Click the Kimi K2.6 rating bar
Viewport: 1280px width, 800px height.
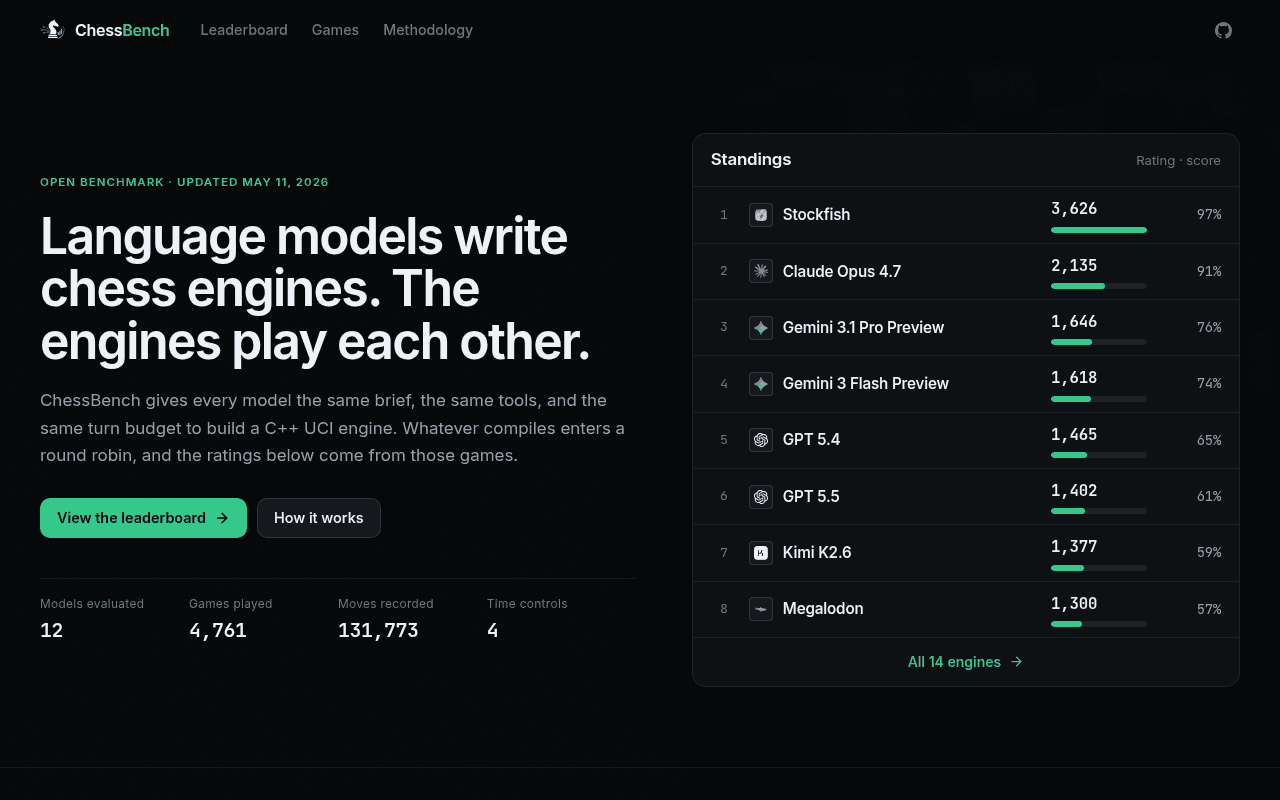tap(1098, 568)
